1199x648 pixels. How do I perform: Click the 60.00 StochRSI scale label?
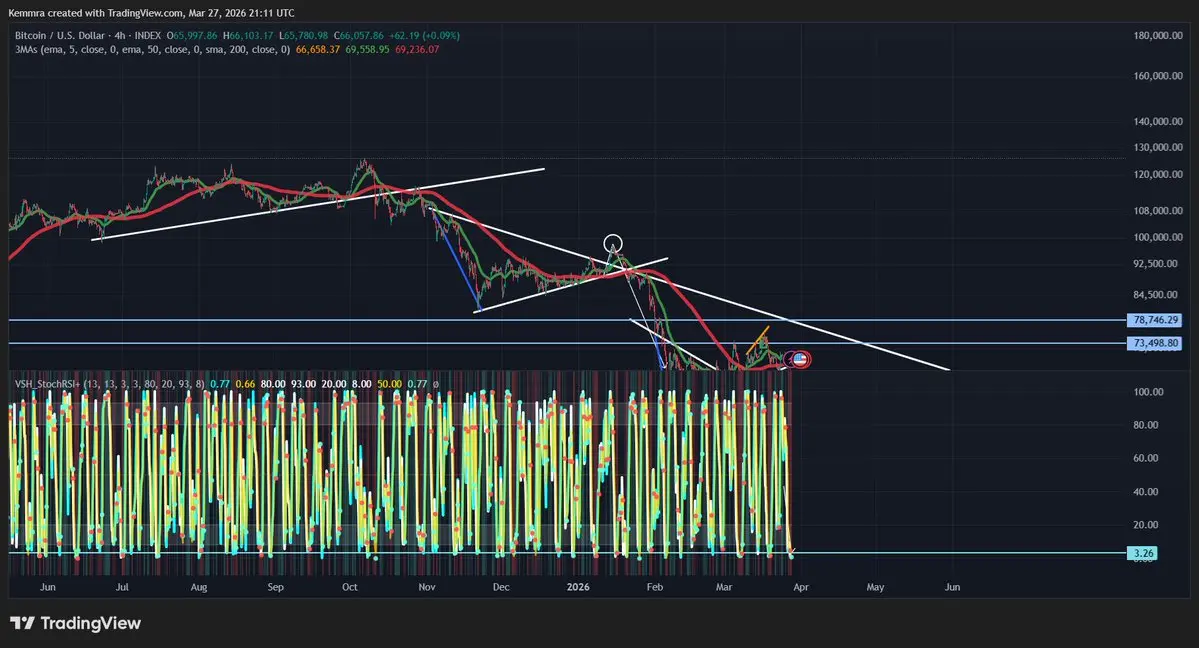[1145, 458]
